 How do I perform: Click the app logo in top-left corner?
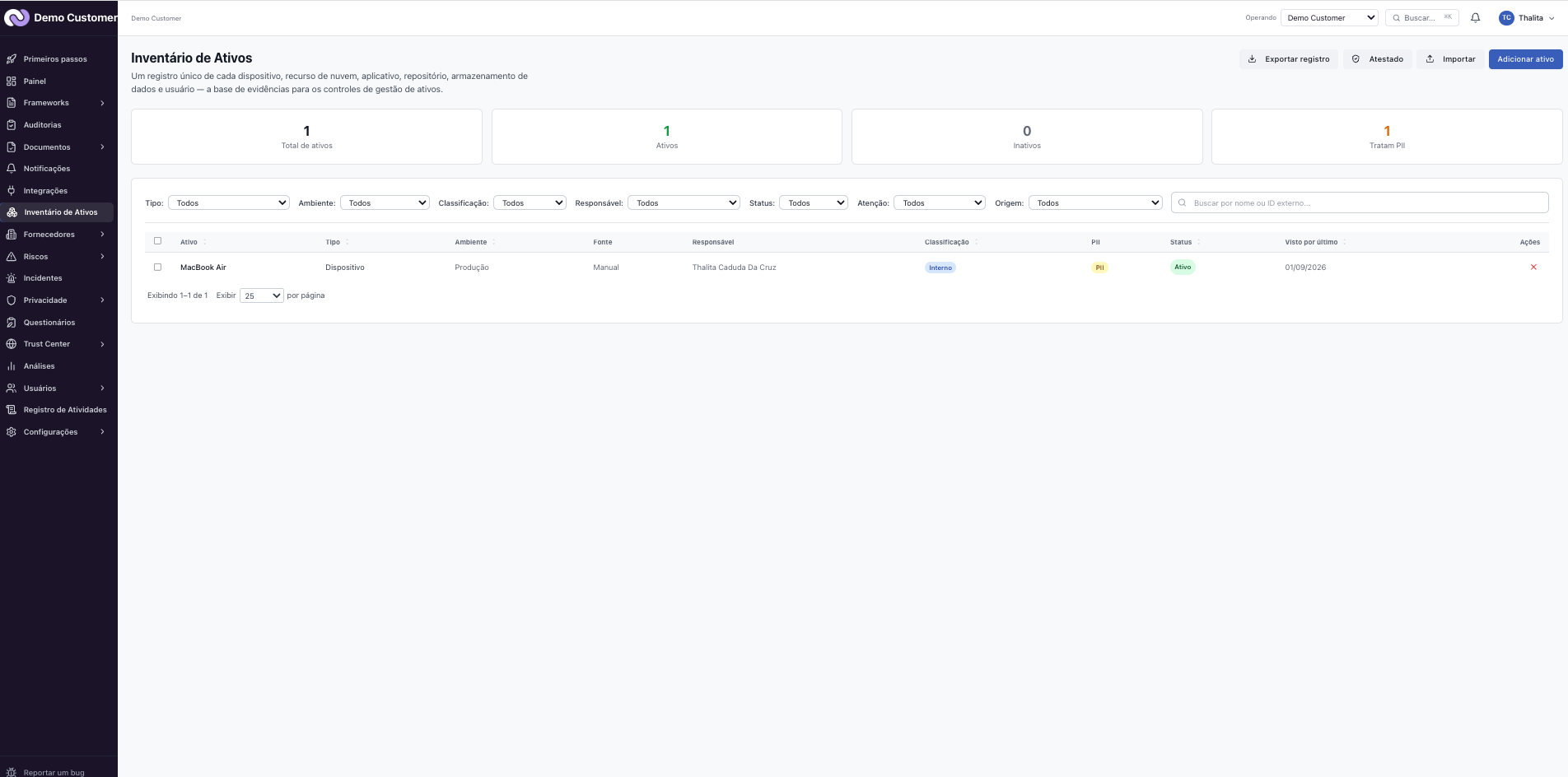[x=16, y=17]
